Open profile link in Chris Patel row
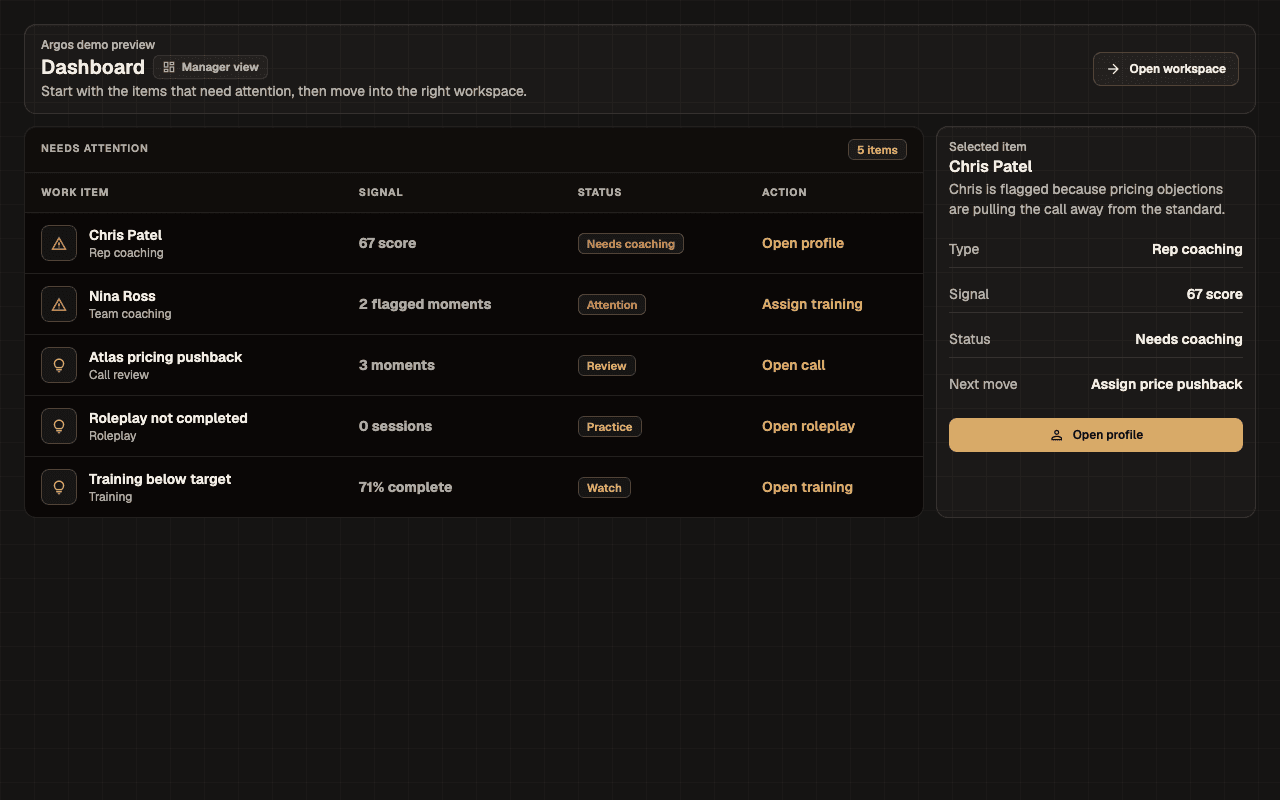 click(x=803, y=243)
